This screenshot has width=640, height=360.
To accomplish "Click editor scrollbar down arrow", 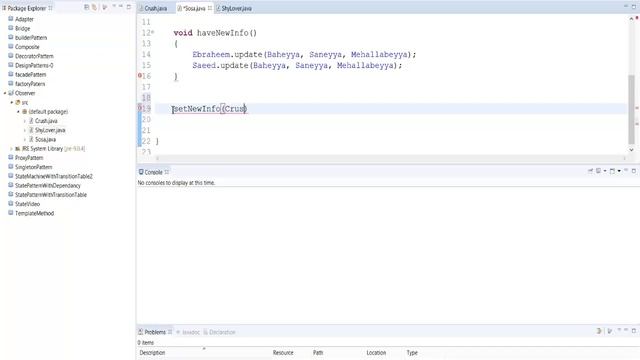I will pos(631,150).
